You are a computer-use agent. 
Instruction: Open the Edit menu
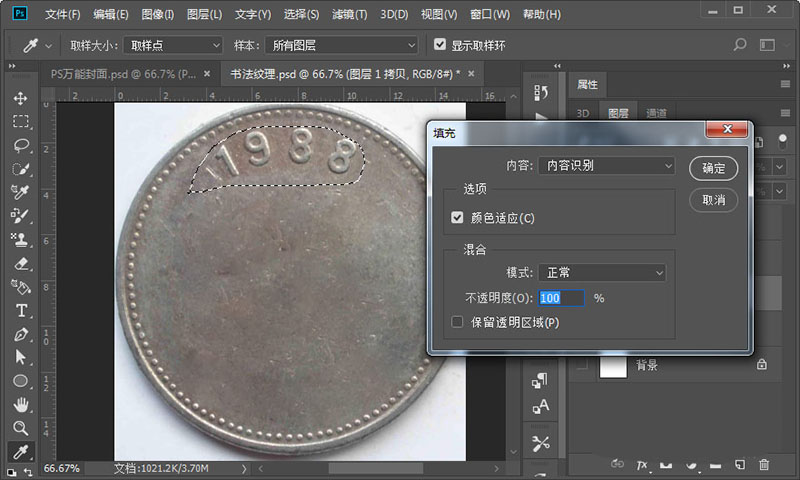(111, 14)
